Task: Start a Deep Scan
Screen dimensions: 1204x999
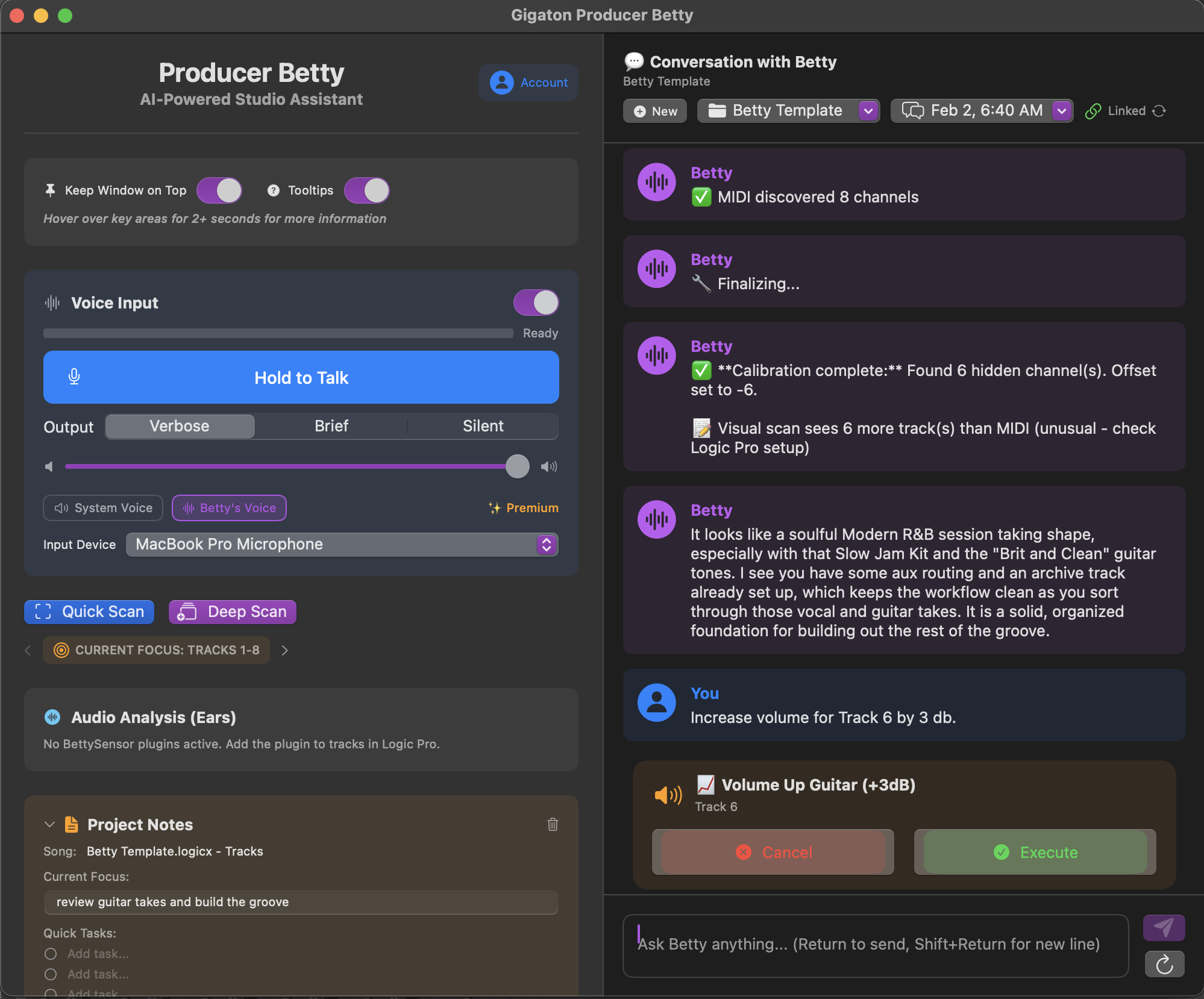Action: point(231,612)
